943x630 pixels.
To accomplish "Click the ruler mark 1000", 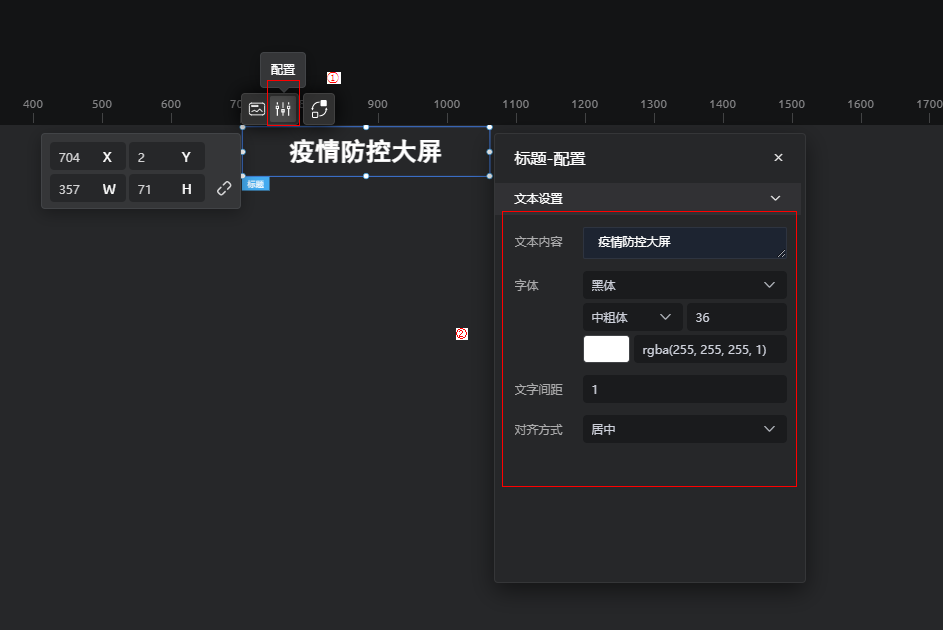I will (x=447, y=104).
